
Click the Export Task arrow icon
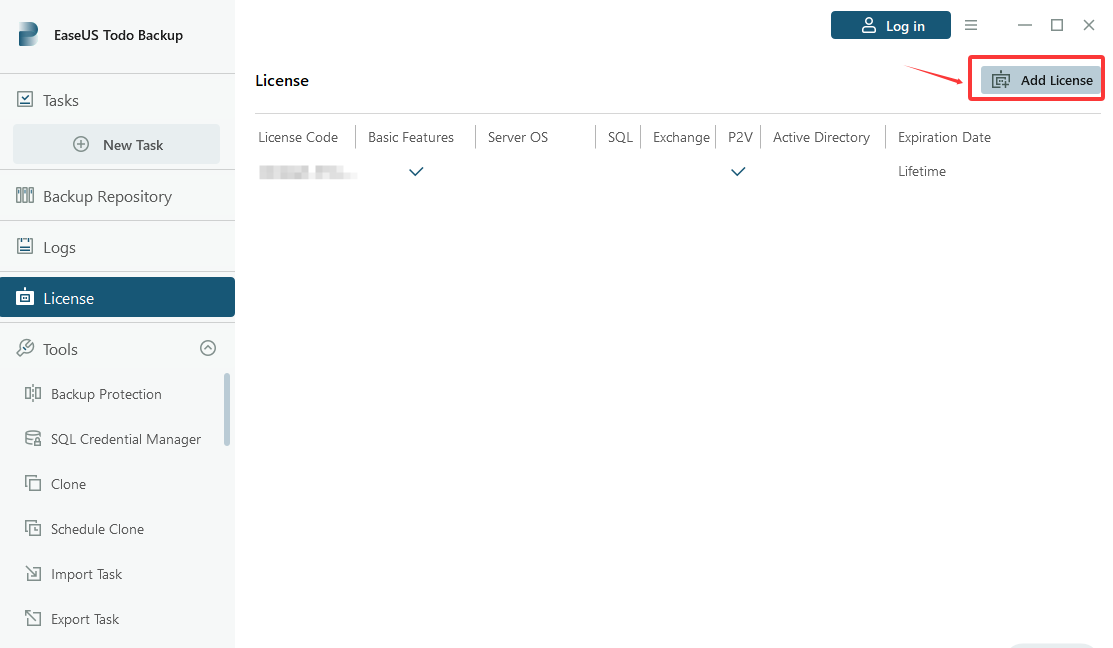[x=33, y=618]
